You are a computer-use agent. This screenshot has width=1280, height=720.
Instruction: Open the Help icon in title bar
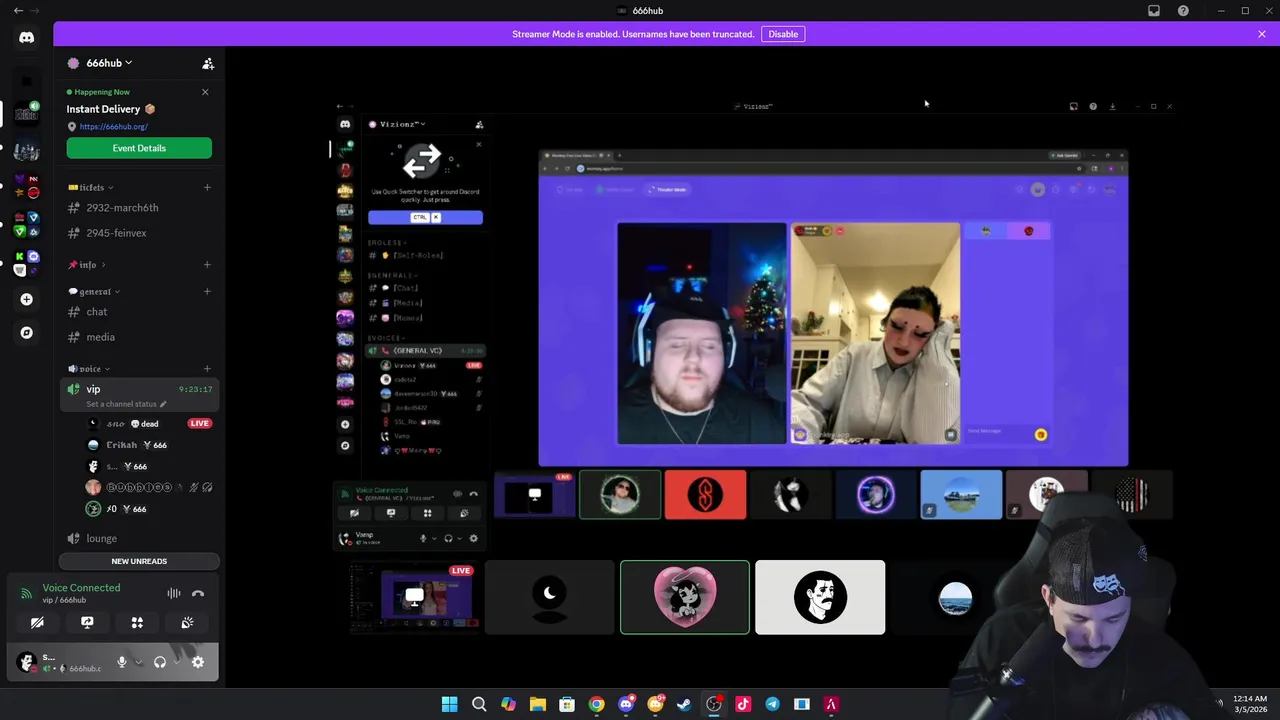(x=1183, y=11)
